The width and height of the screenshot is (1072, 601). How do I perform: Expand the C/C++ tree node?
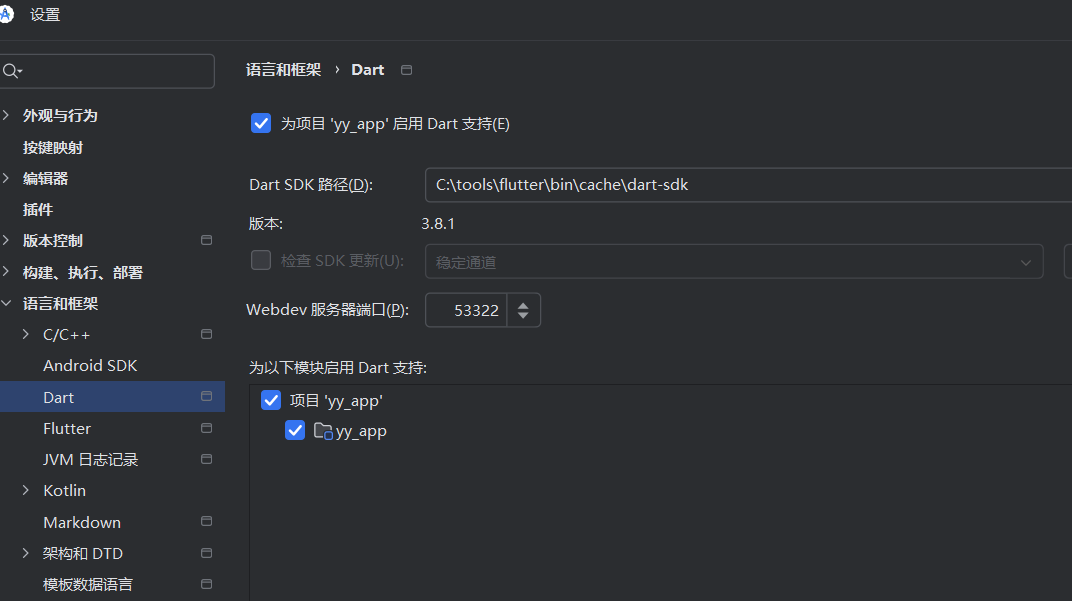(26, 333)
